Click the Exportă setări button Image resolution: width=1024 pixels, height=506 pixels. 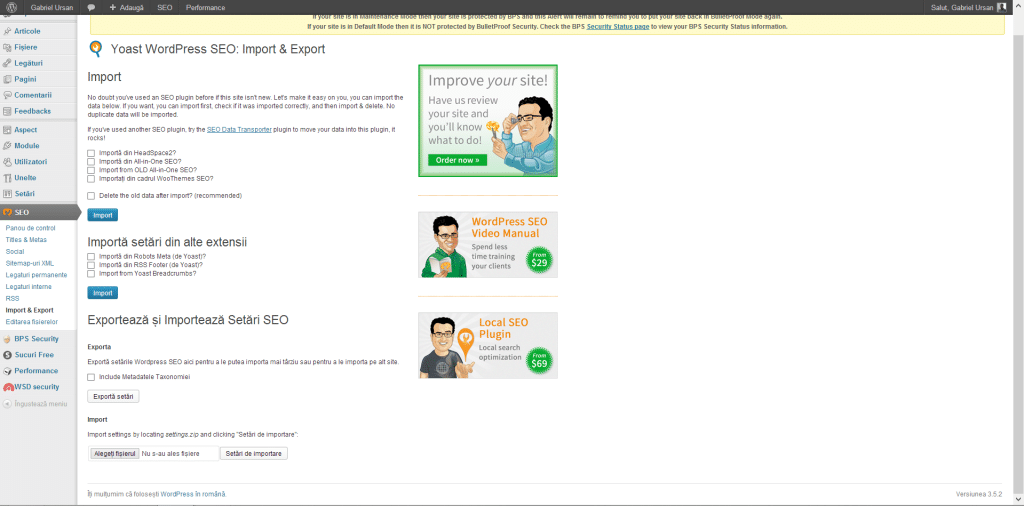tap(113, 397)
